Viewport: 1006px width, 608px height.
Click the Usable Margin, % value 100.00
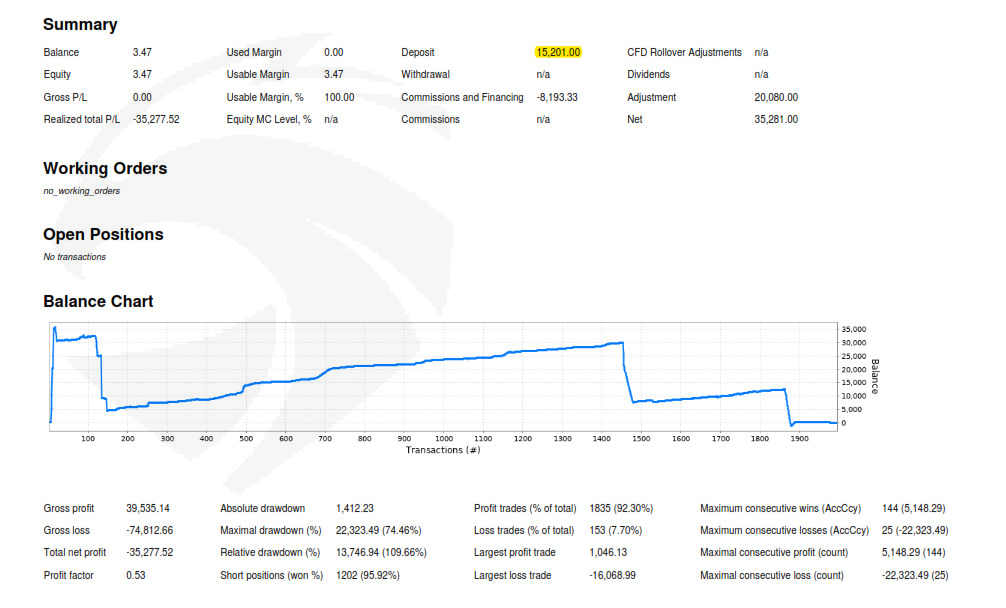(339, 97)
